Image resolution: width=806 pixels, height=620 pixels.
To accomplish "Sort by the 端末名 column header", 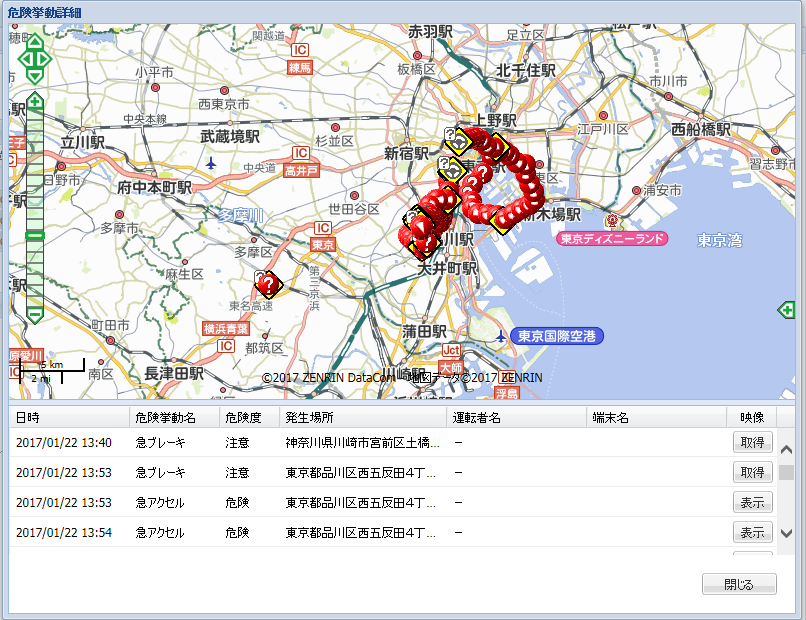I will point(657,417).
